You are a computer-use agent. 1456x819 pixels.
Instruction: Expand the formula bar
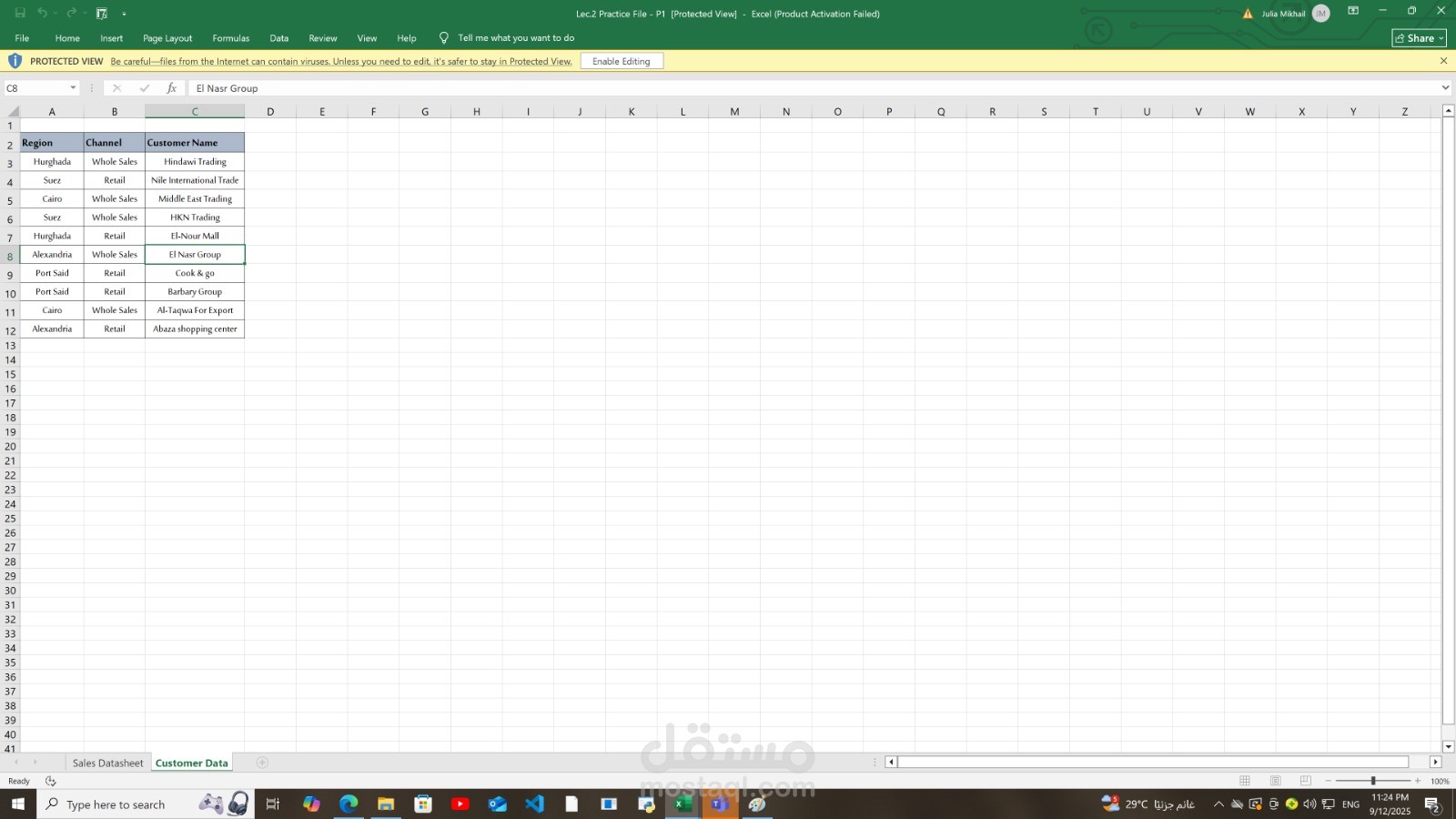(1445, 88)
